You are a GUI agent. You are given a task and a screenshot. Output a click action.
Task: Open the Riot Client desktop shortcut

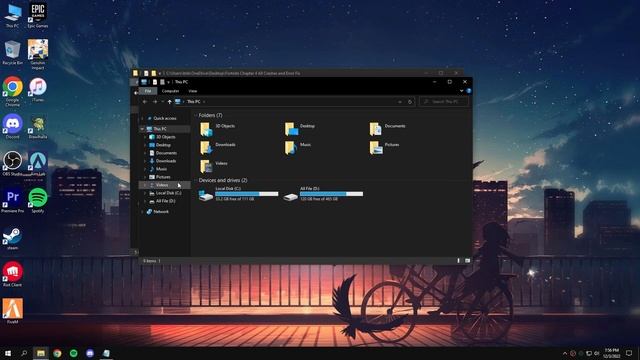point(13,274)
